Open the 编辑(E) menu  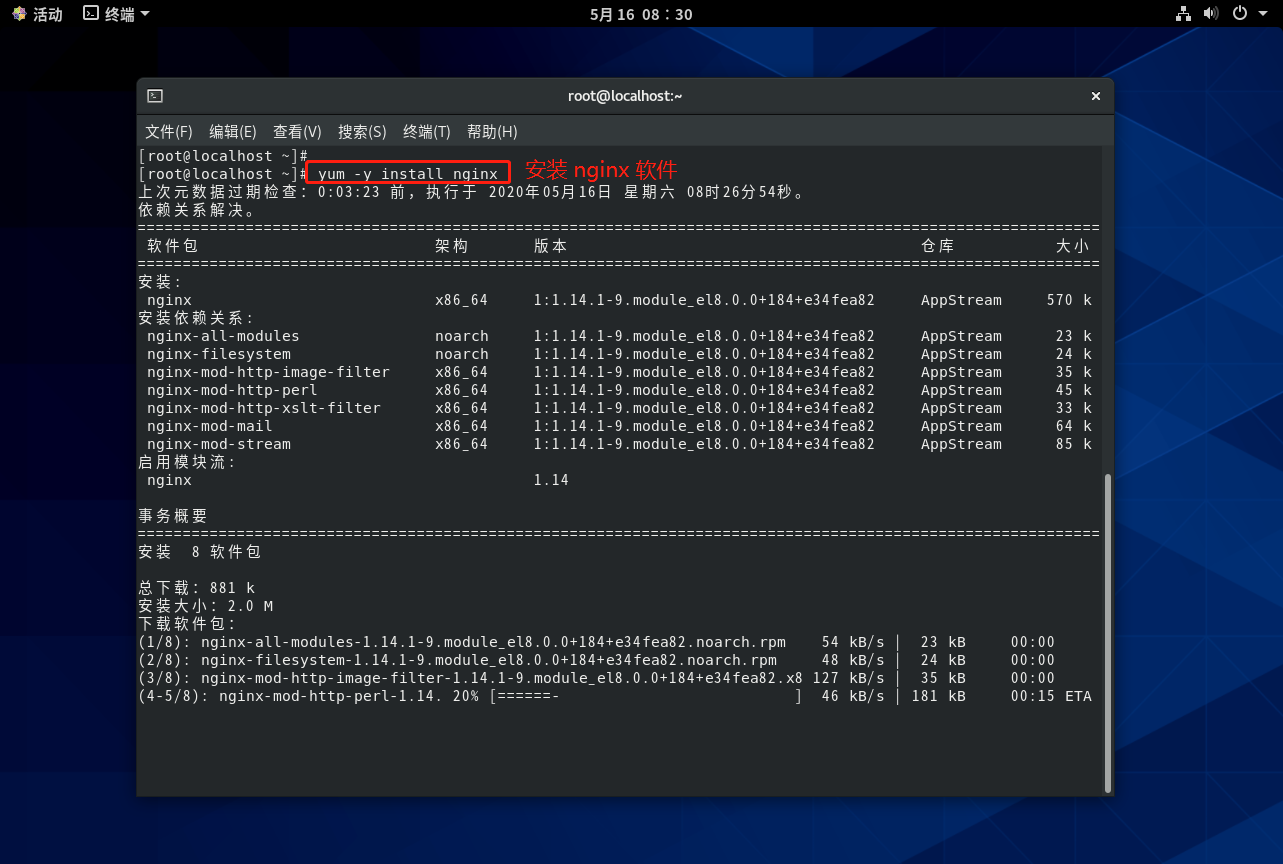pos(232,132)
